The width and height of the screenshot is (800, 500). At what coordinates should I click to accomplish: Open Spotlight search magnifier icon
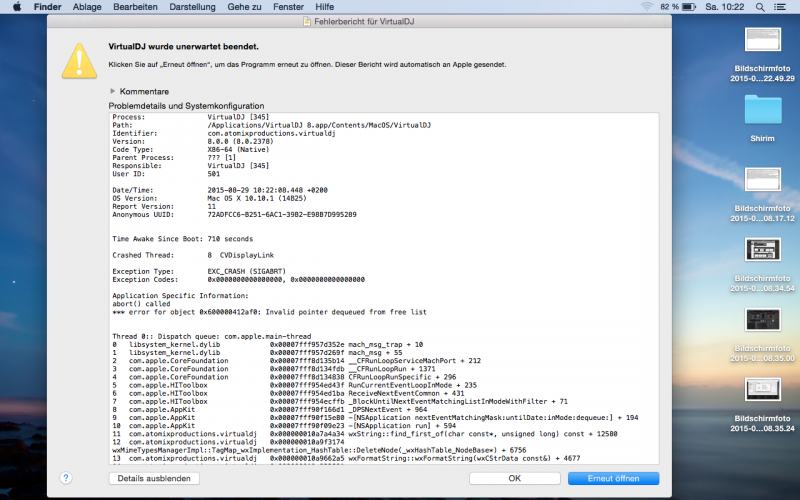pos(760,7)
